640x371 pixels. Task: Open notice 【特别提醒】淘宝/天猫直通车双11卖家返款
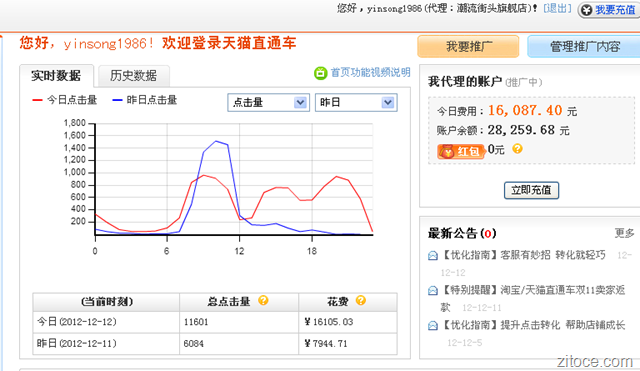point(533,298)
